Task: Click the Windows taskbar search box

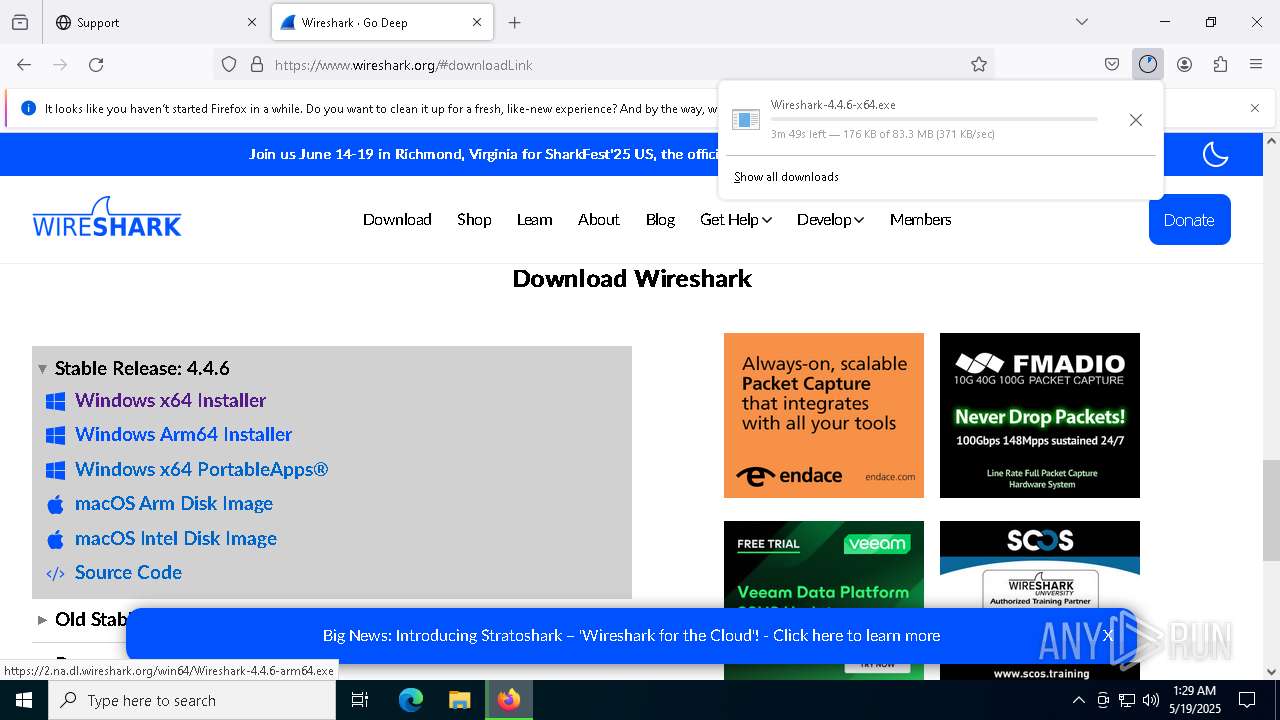Action: pyautogui.click(x=192, y=700)
